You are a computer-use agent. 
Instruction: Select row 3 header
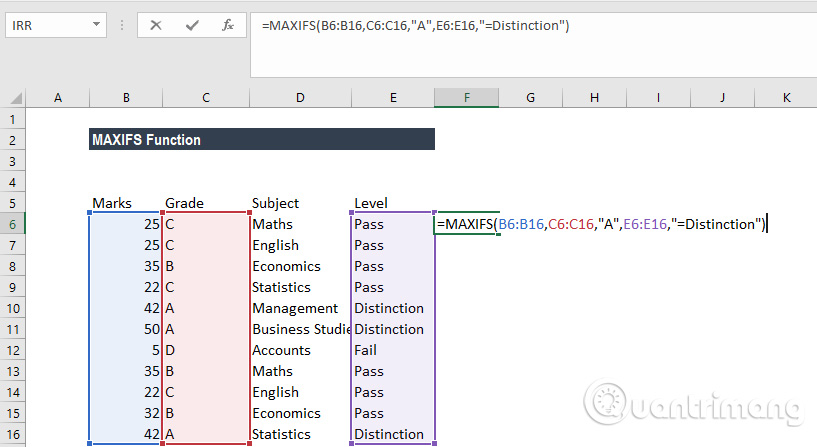(x=13, y=162)
